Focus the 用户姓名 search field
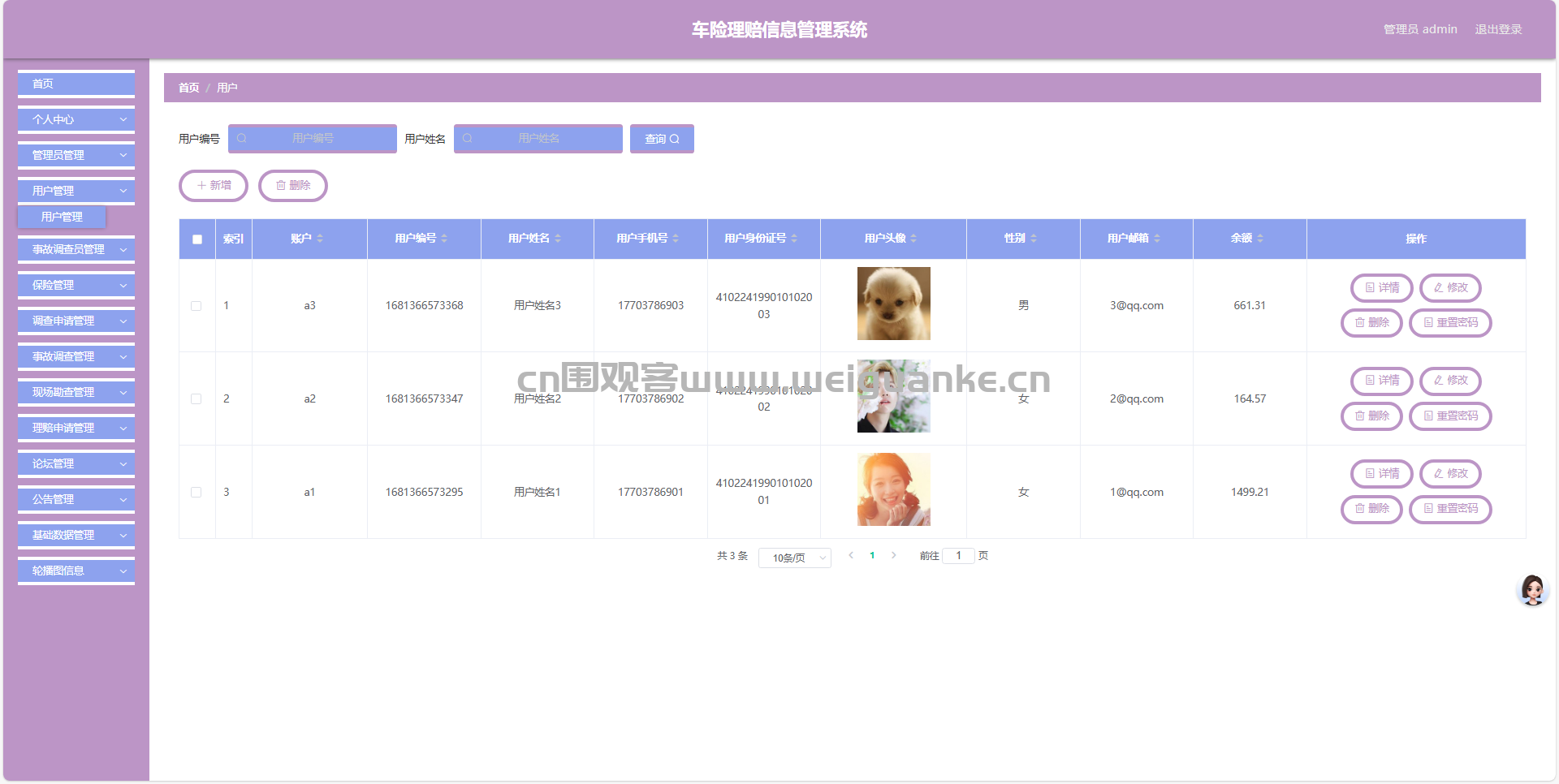Viewport: 1559px width, 784px height. coord(538,139)
